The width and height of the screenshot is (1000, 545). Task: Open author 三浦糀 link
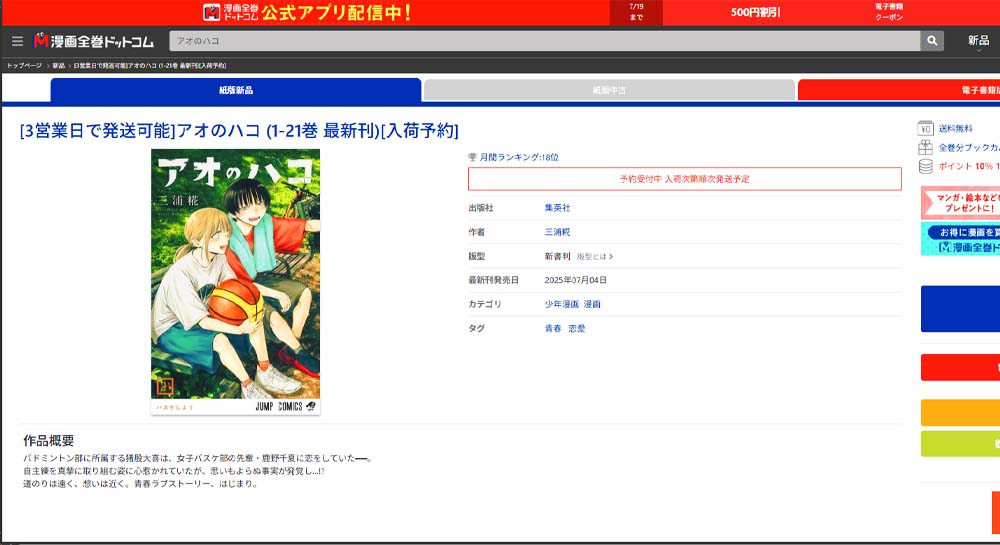coord(557,232)
